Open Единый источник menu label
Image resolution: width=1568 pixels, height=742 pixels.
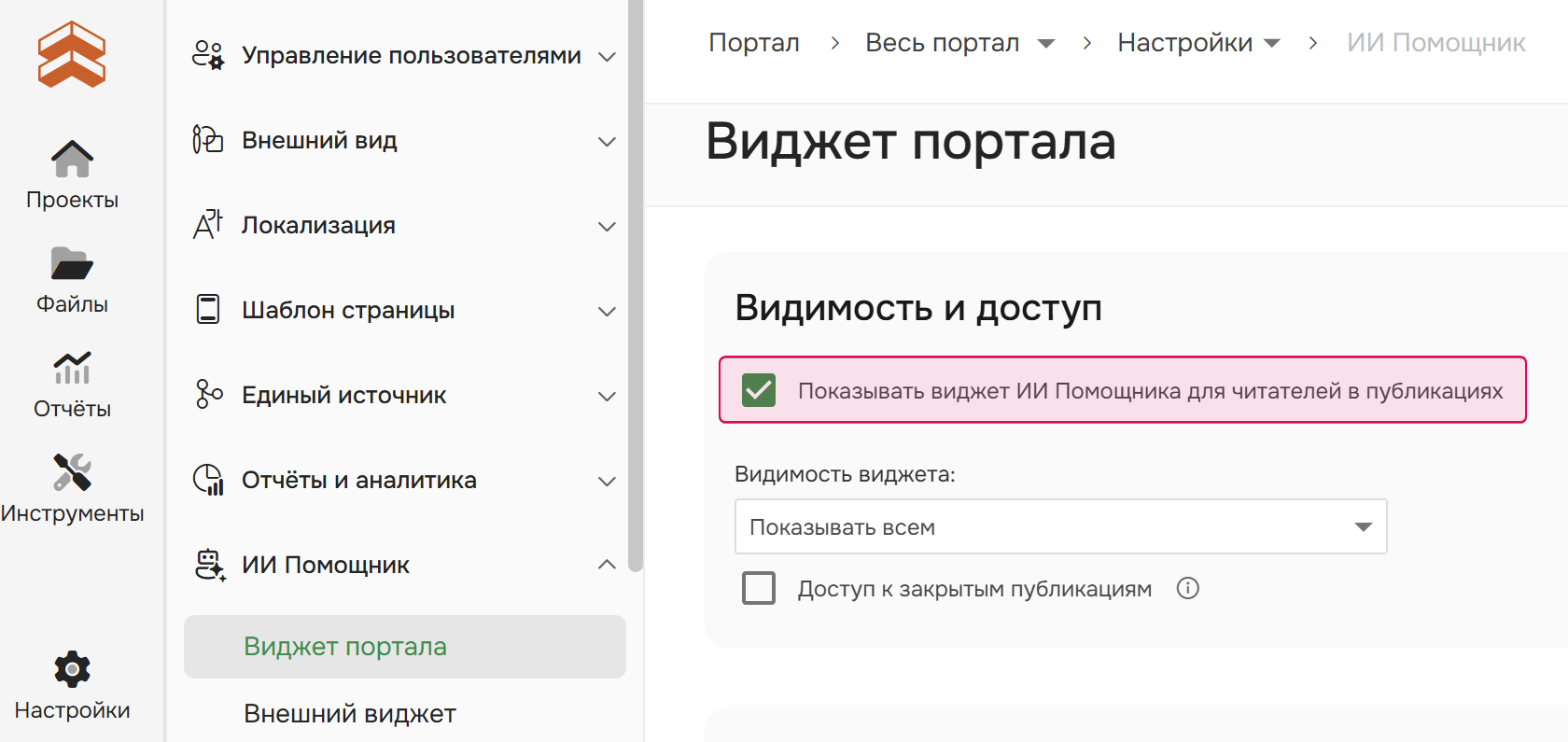click(x=343, y=395)
